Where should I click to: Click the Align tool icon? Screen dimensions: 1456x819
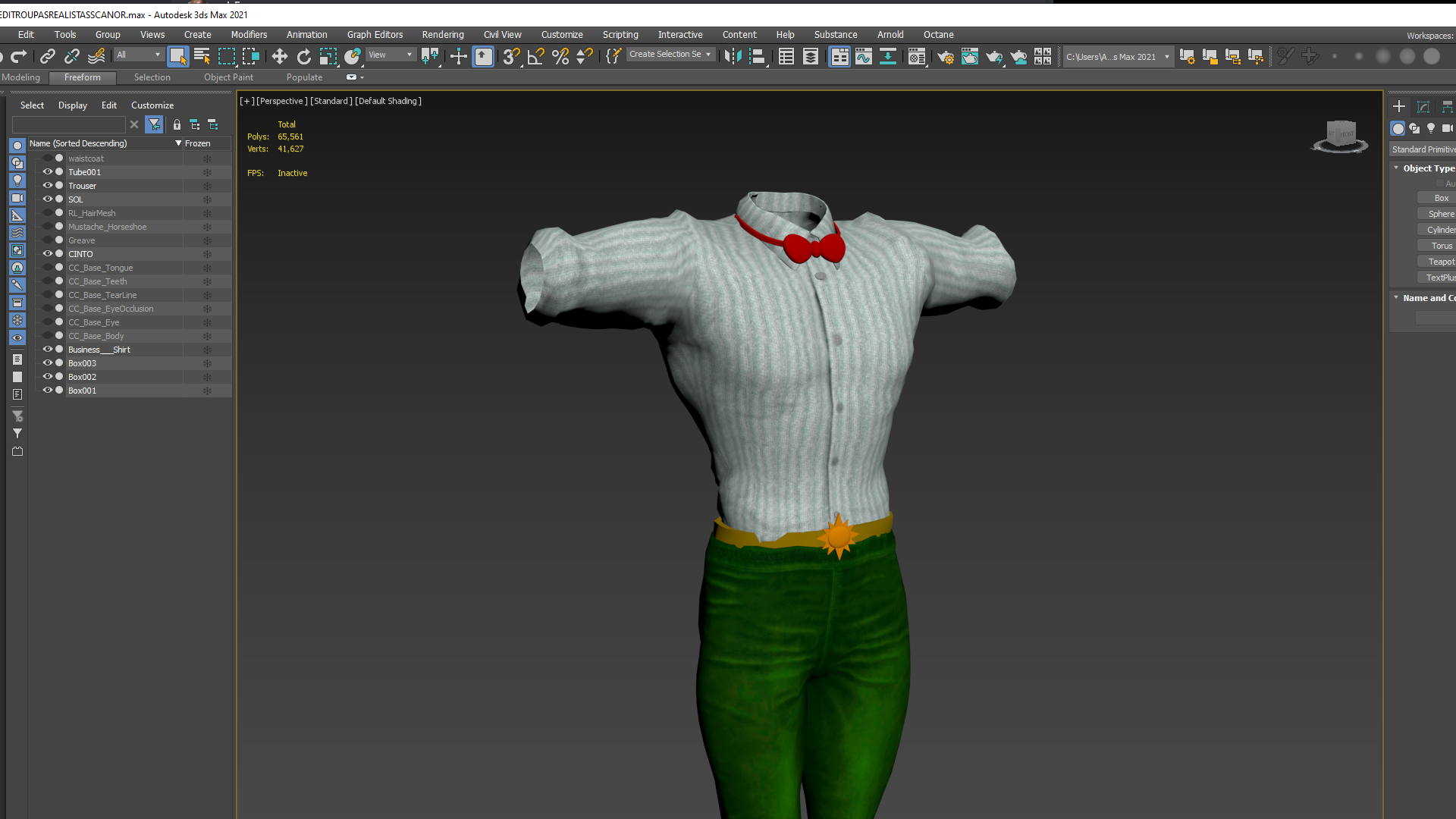tap(758, 56)
